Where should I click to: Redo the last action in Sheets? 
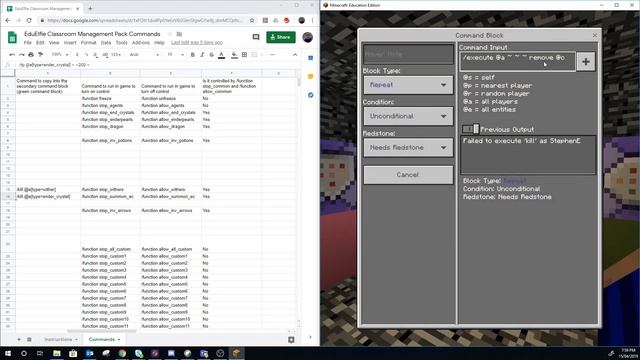(21, 55)
